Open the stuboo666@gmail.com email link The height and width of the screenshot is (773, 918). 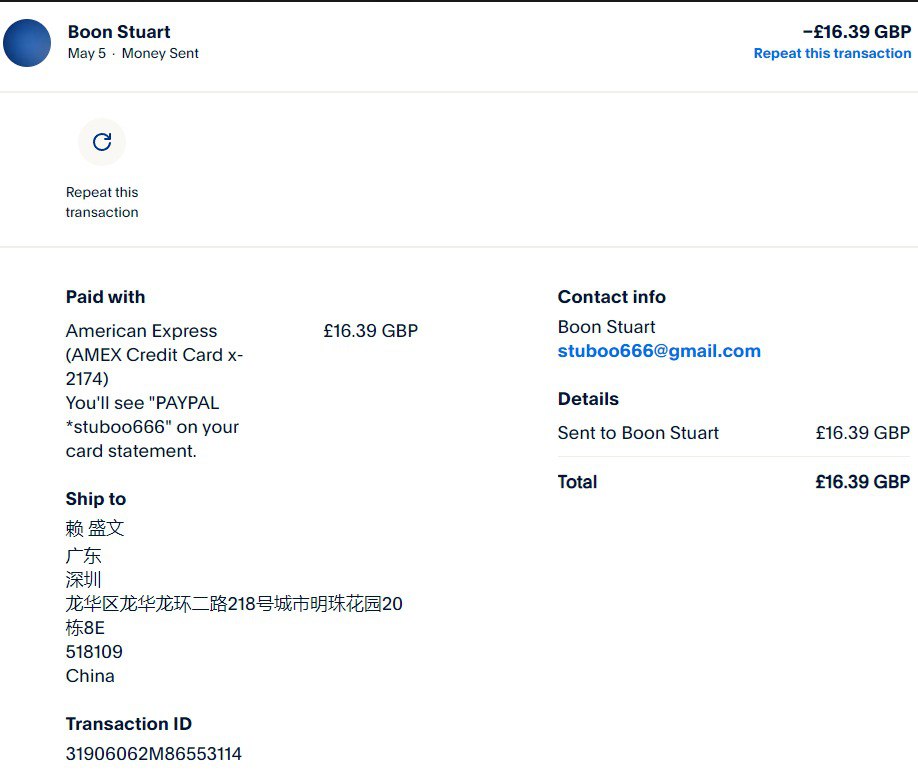pos(659,351)
